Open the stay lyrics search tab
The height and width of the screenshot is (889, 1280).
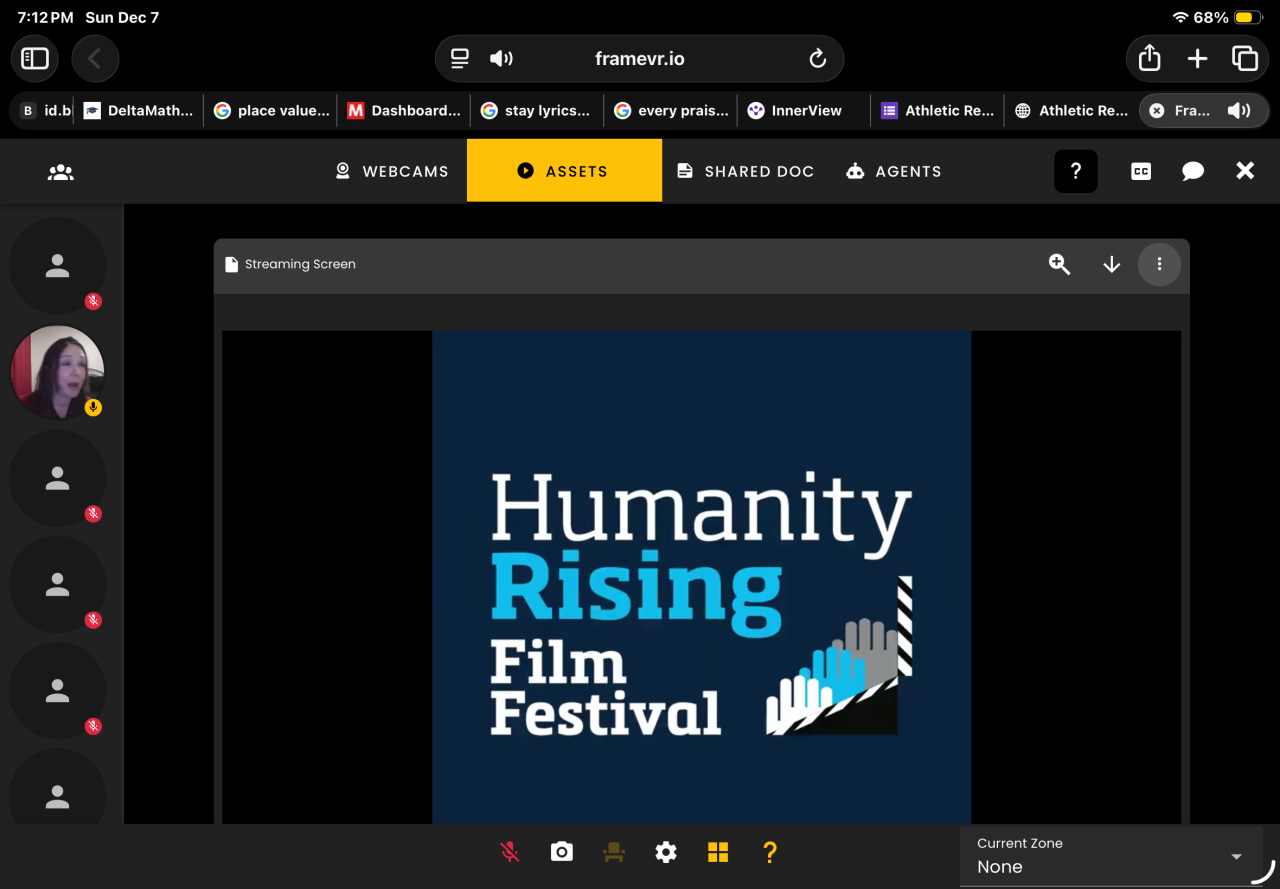pos(539,111)
